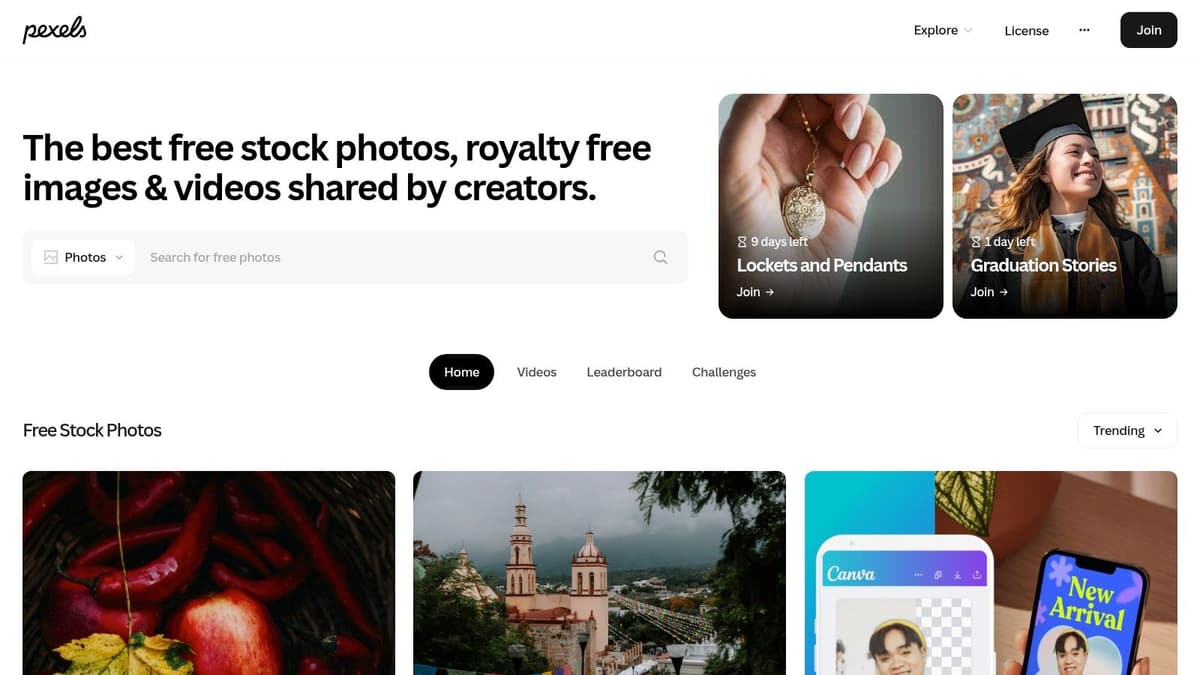Open the Challenges tab
This screenshot has width=1200, height=675.
pyautogui.click(x=724, y=372)
